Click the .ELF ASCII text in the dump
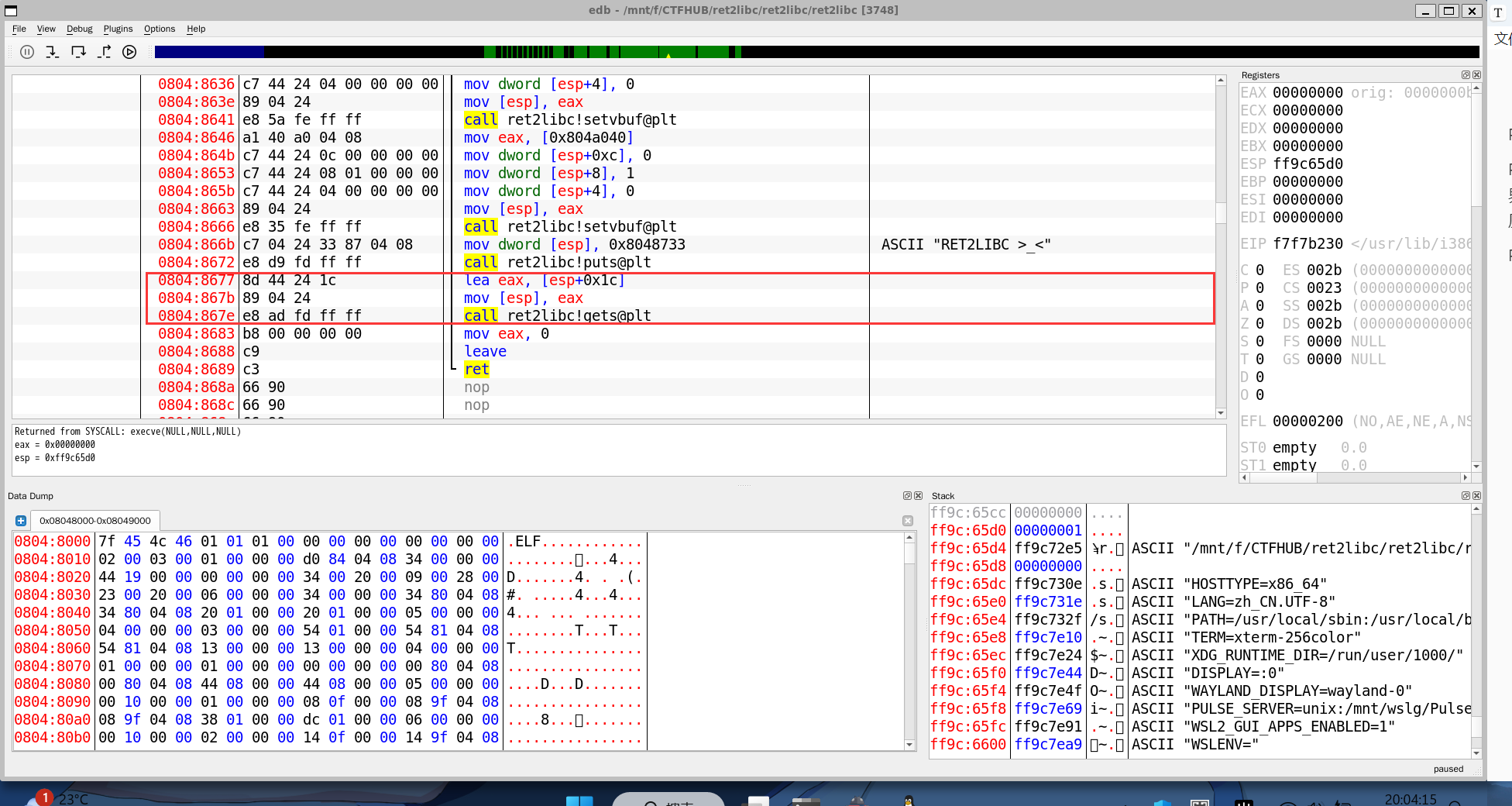 point(524,541)
